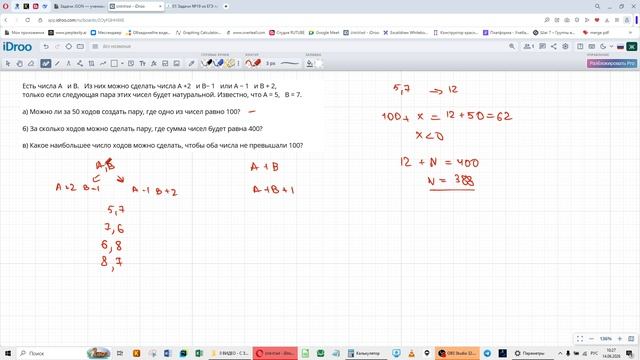Click the unlock Pro button
The height and width of the screenshot is (360, 640).
point(611,63)
